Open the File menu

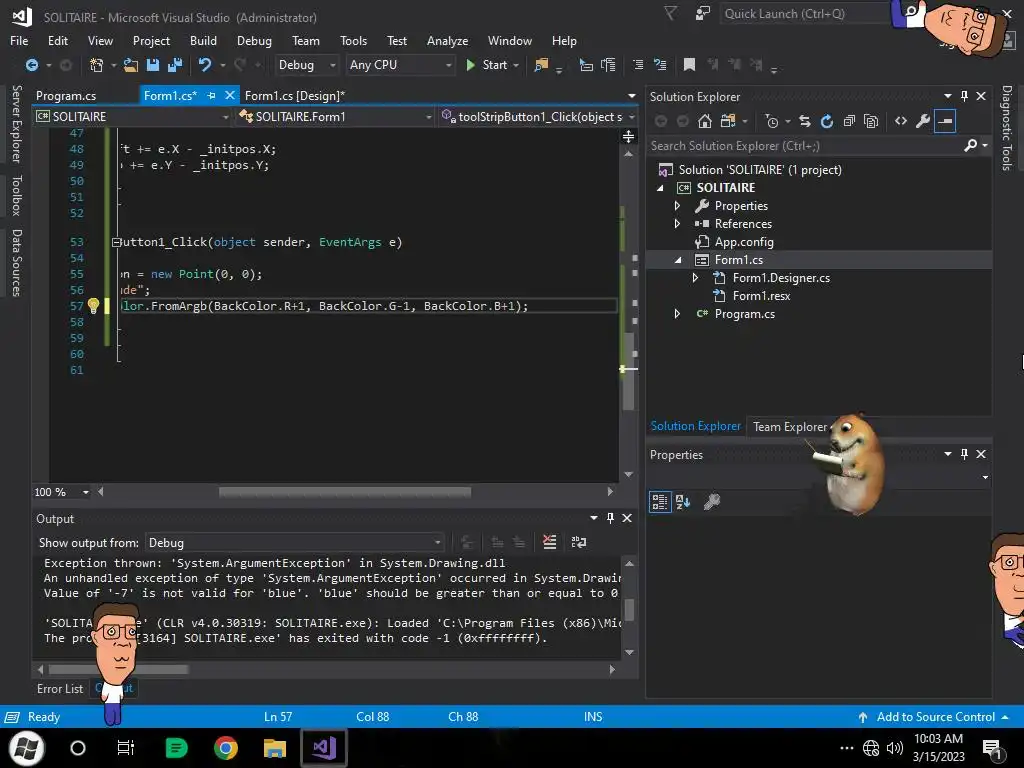(x=19, y=40)
